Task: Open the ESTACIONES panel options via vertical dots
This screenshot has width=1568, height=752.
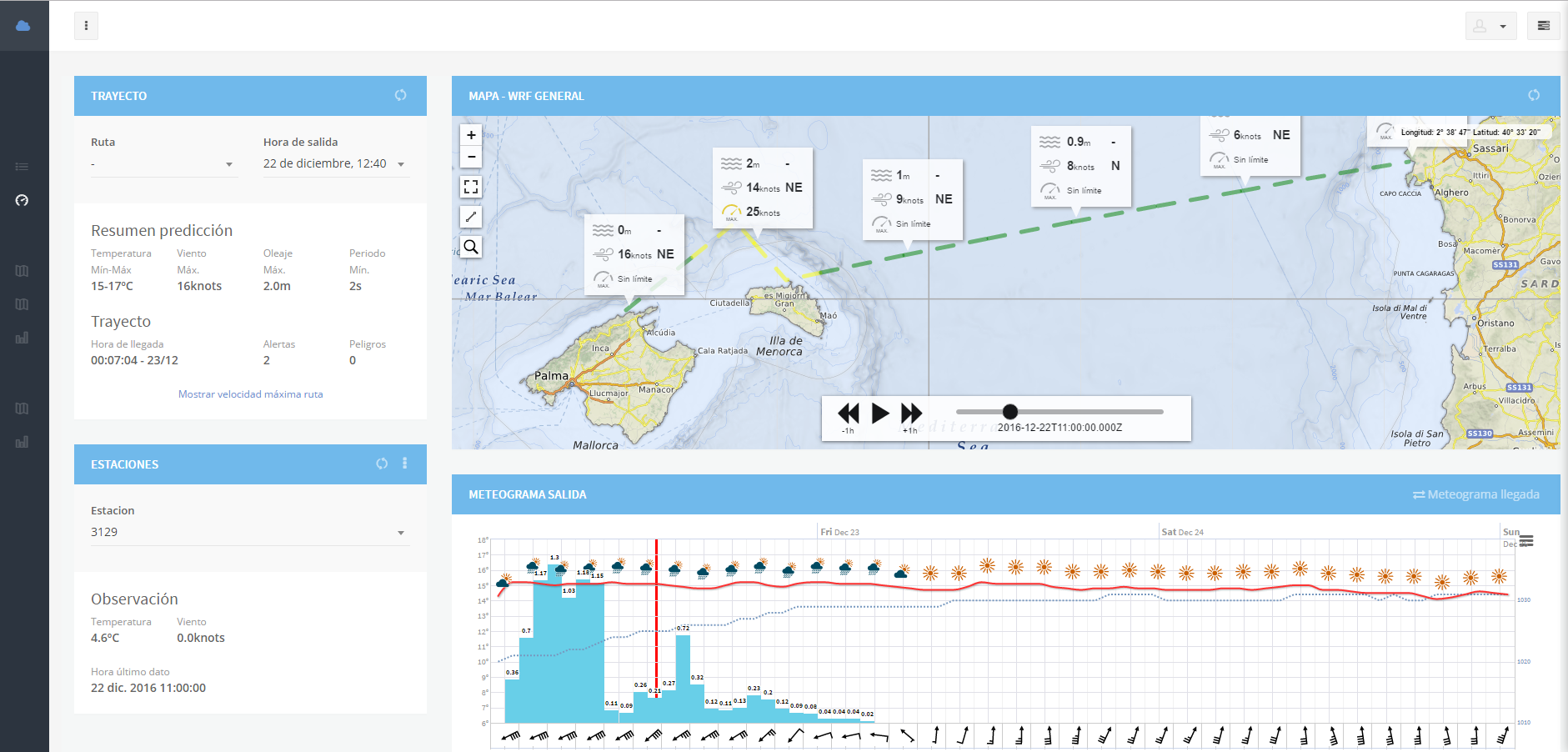Action: coord(405,464)
